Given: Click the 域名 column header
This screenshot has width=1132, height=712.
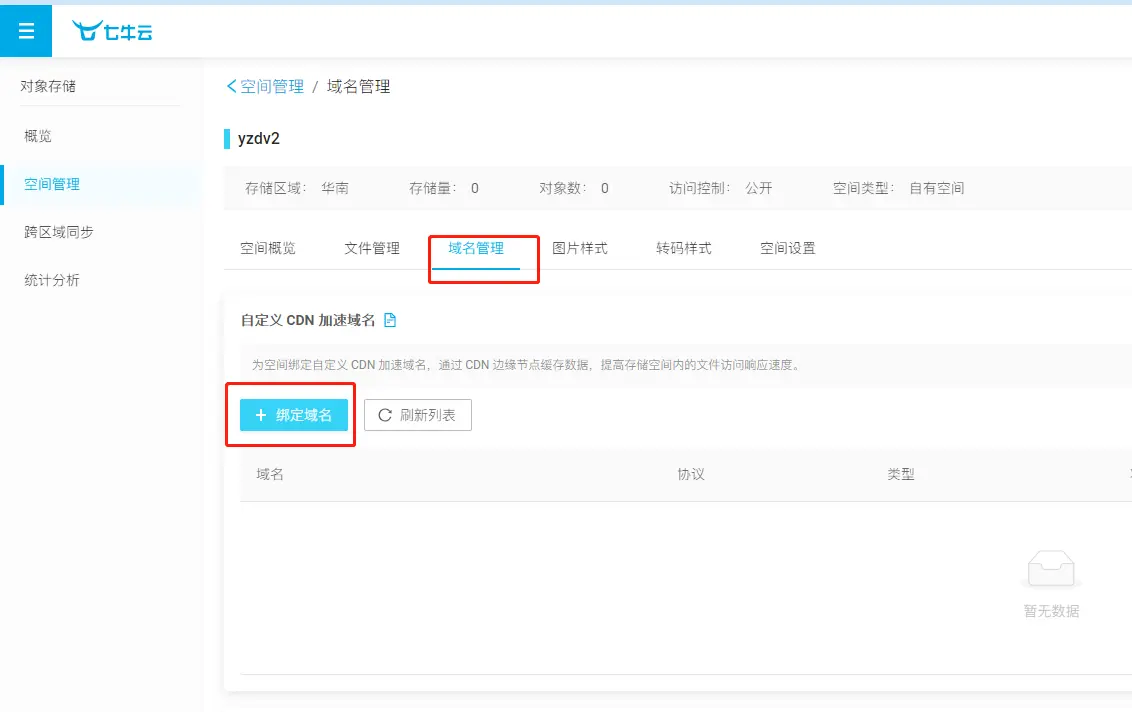Looking at the screenshot, I should [x=270, y=474].
